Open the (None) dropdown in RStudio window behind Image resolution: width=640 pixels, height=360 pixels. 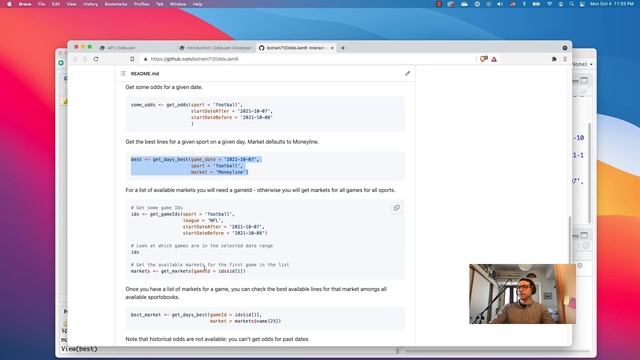583,64
